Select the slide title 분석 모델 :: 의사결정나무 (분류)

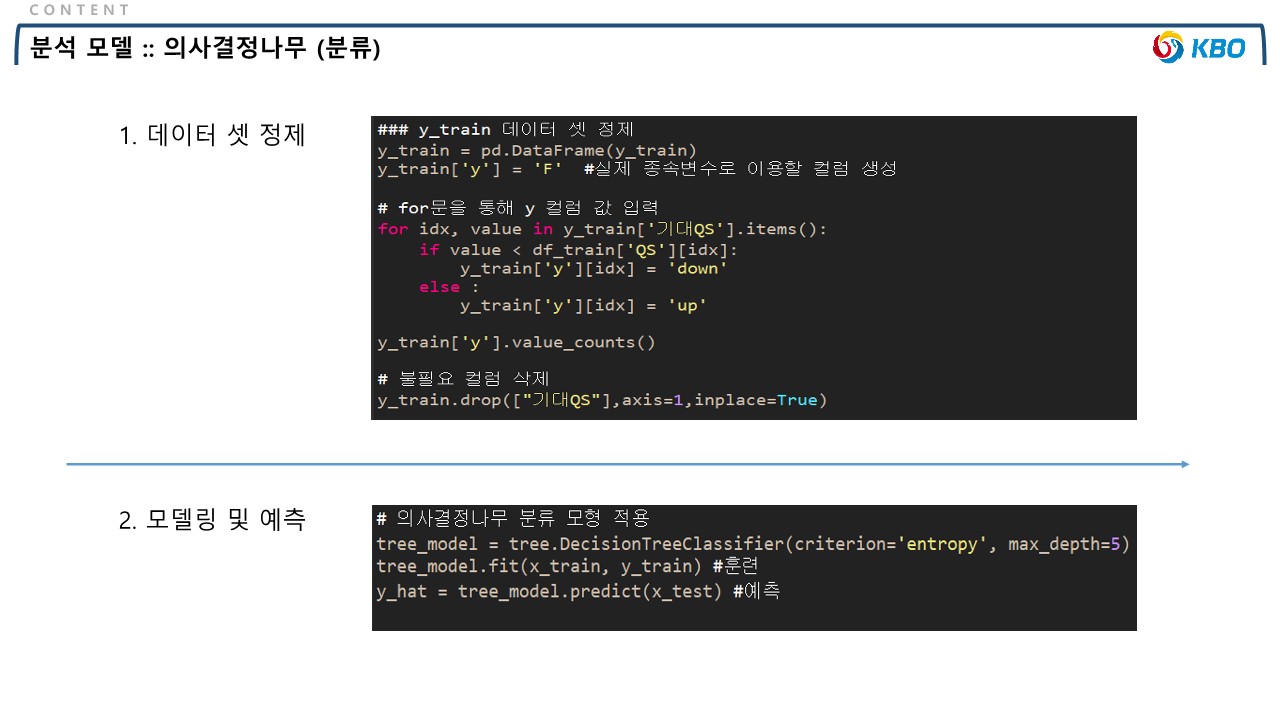pyautogui.click(x=206, y=48)
